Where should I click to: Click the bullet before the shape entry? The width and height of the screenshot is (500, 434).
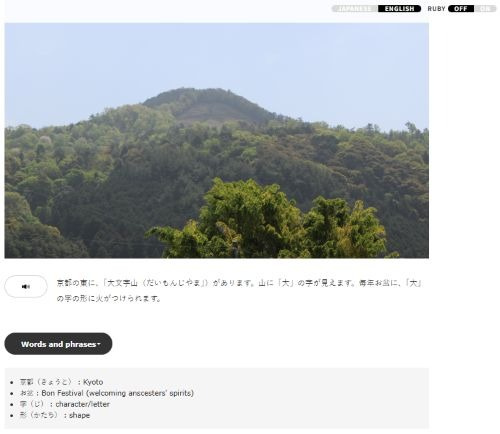coord(12,415)
